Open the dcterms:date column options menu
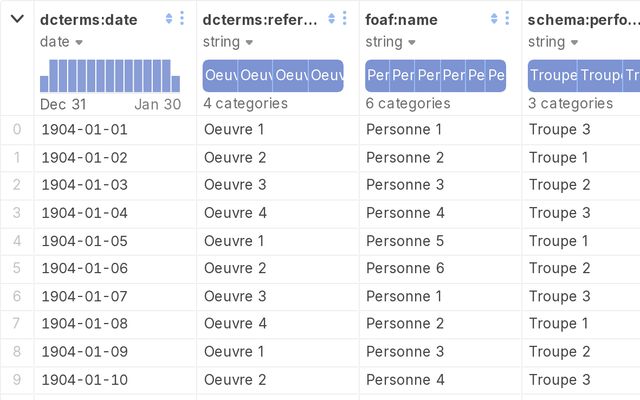The width and height of the screenshot is (640, 400). (181, 18)
